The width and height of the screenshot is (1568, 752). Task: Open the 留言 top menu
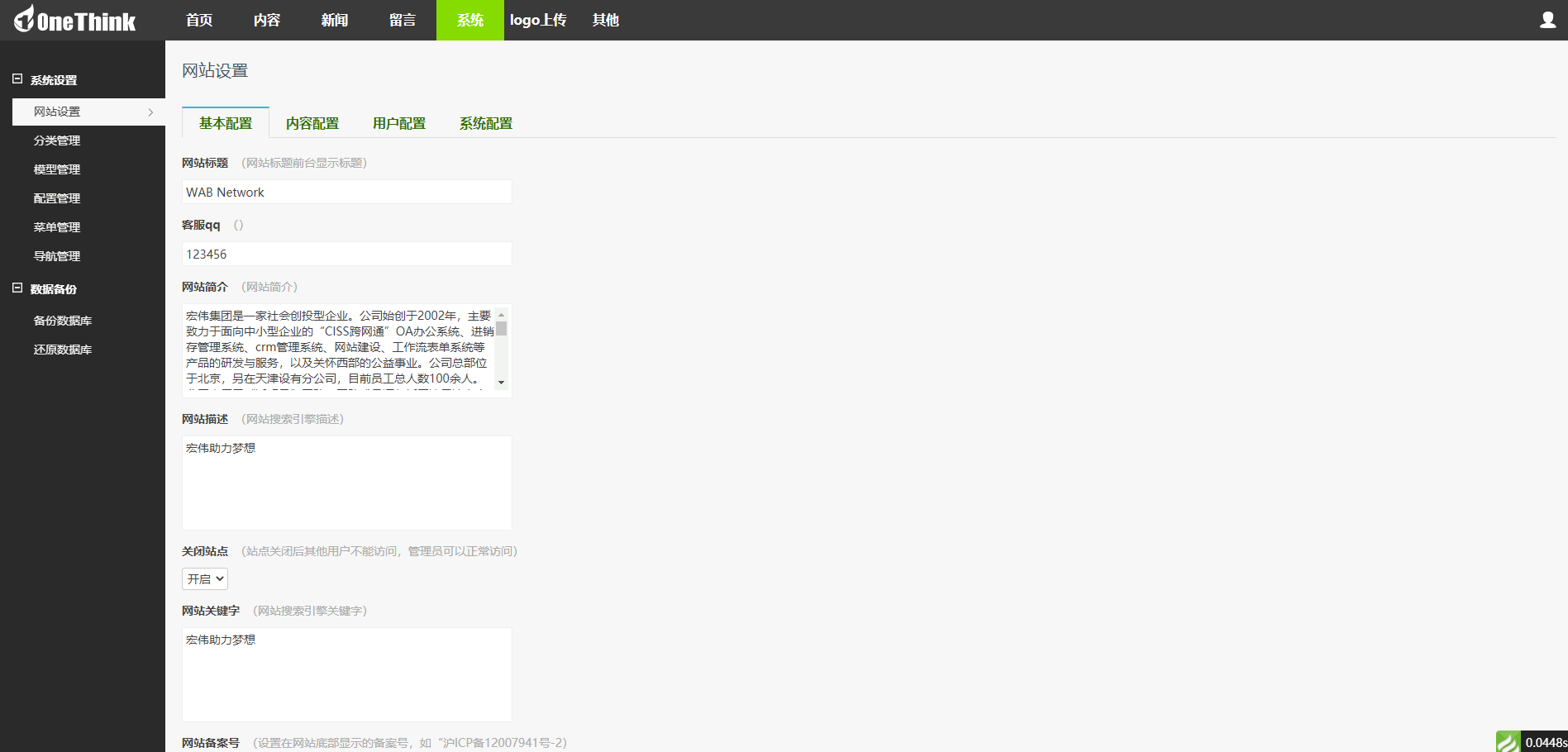[403, 20]
